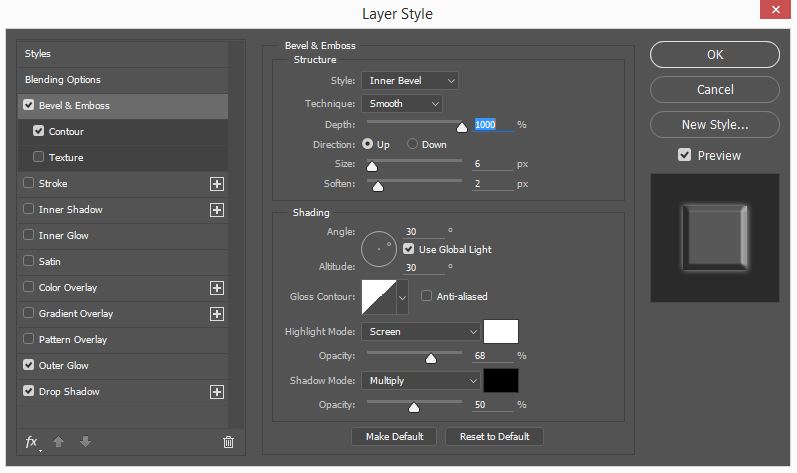Open Blending Options in the list
This screenshot has height=473, width=797.
tap(122, 80)
